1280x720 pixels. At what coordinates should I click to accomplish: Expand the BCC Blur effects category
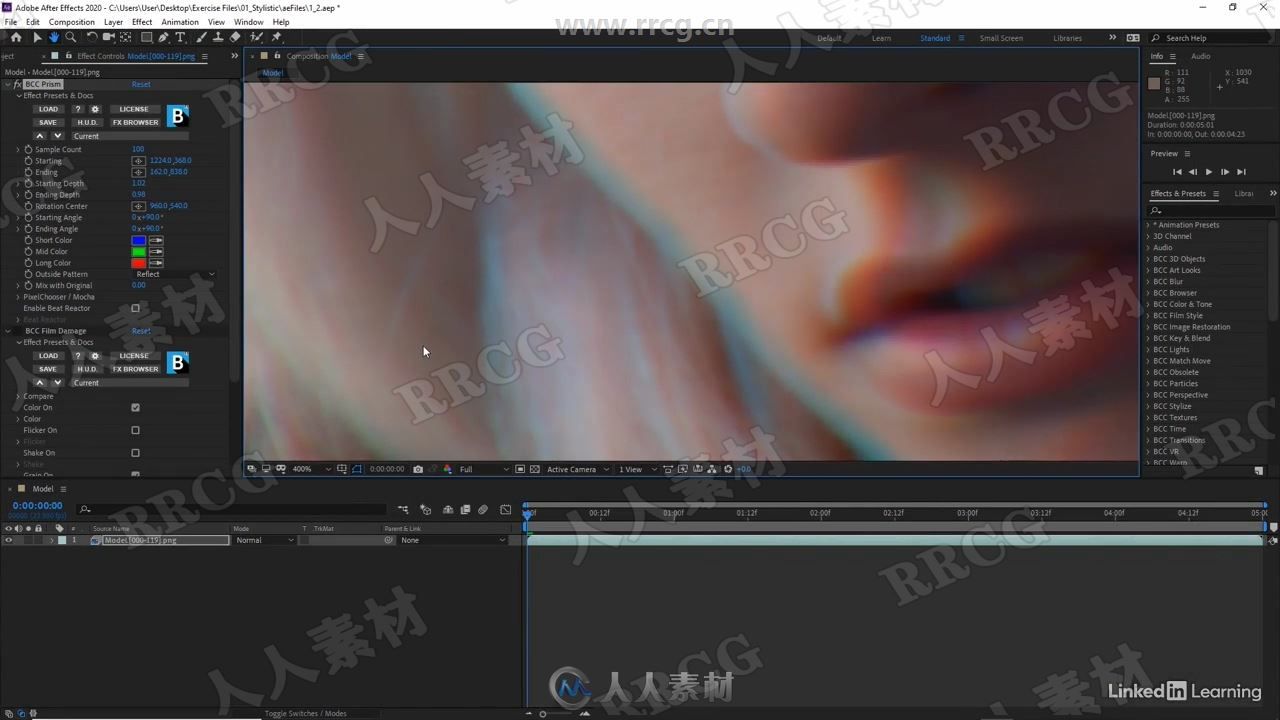(1148, 281)
